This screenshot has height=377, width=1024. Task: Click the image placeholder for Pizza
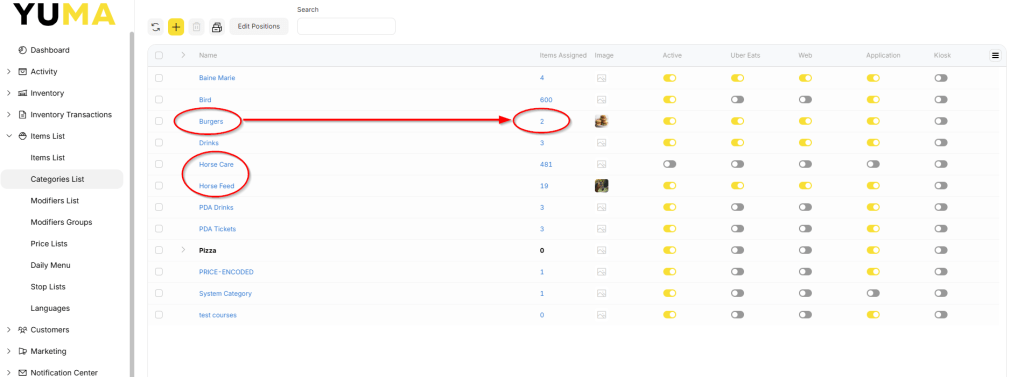point(601,250)
